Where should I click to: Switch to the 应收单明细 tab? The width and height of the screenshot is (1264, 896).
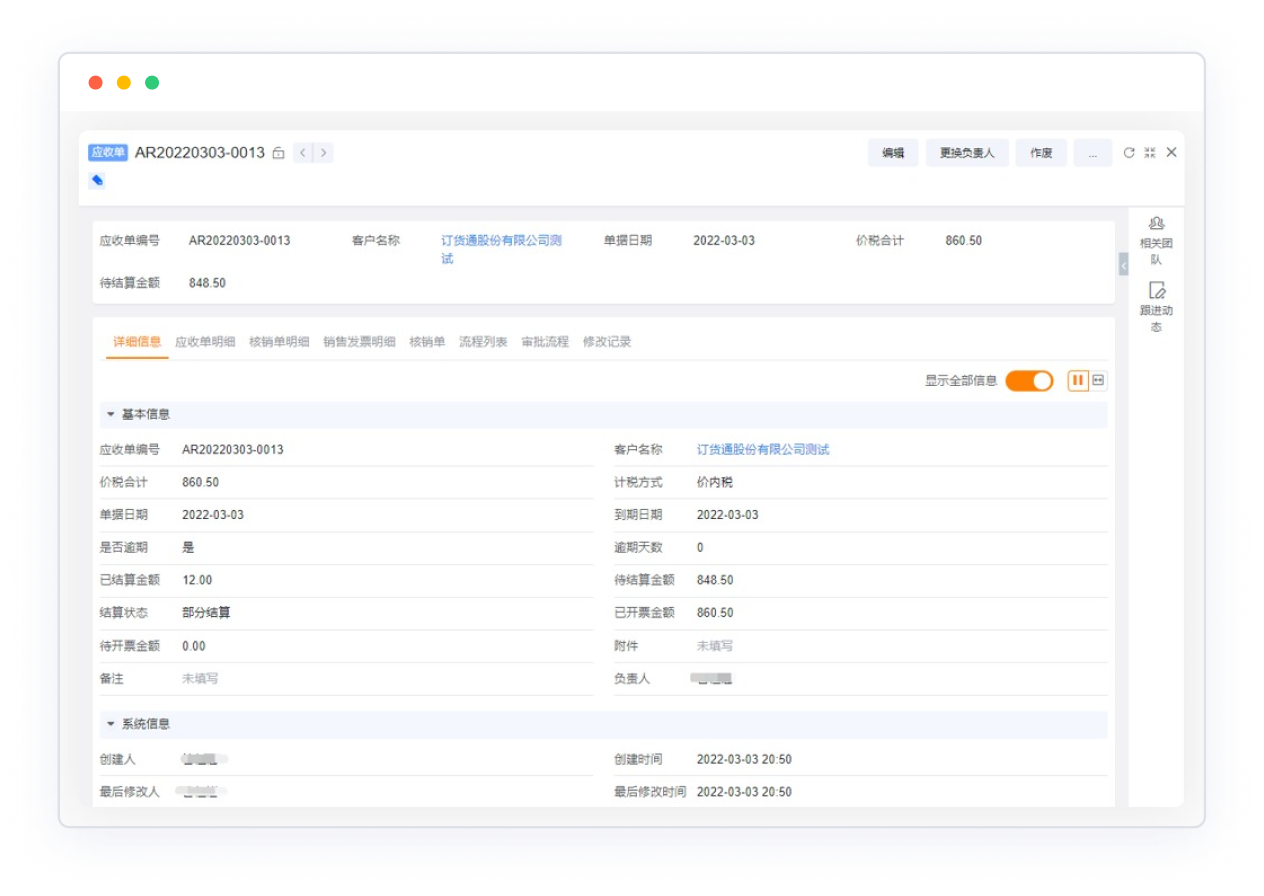pos(205,342)
